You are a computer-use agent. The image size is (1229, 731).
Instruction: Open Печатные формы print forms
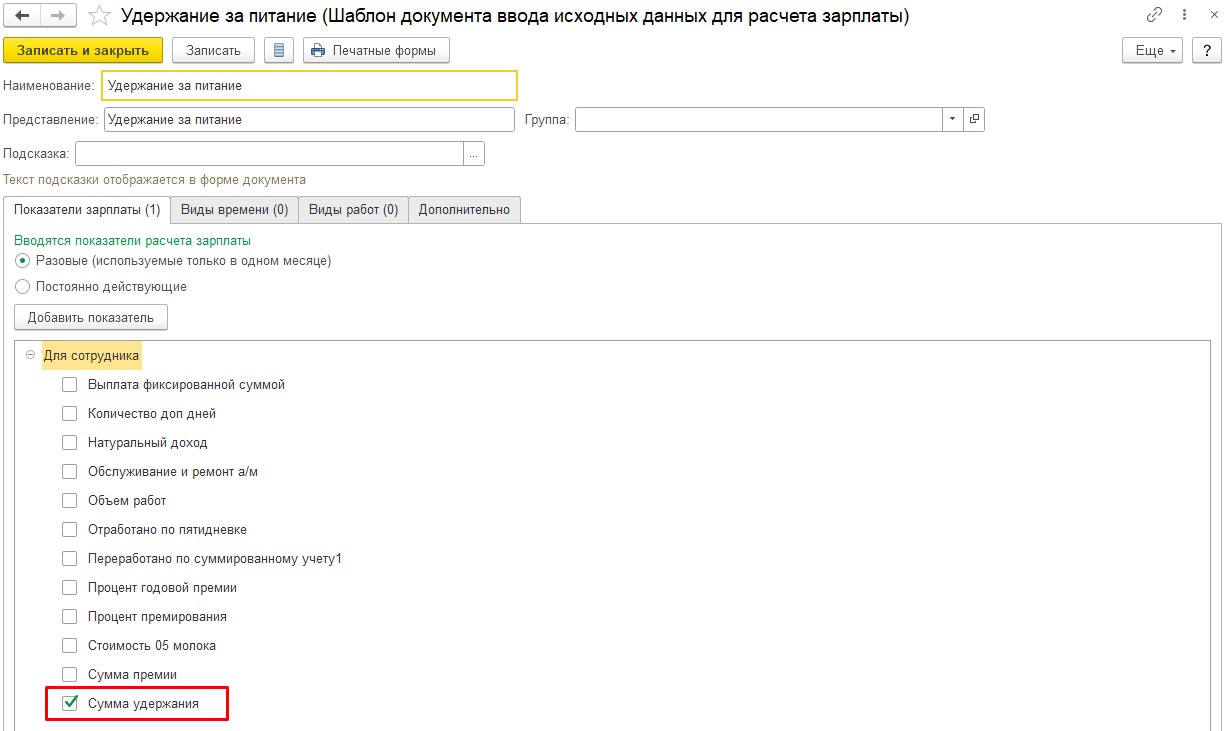click(x=376, y=51)
